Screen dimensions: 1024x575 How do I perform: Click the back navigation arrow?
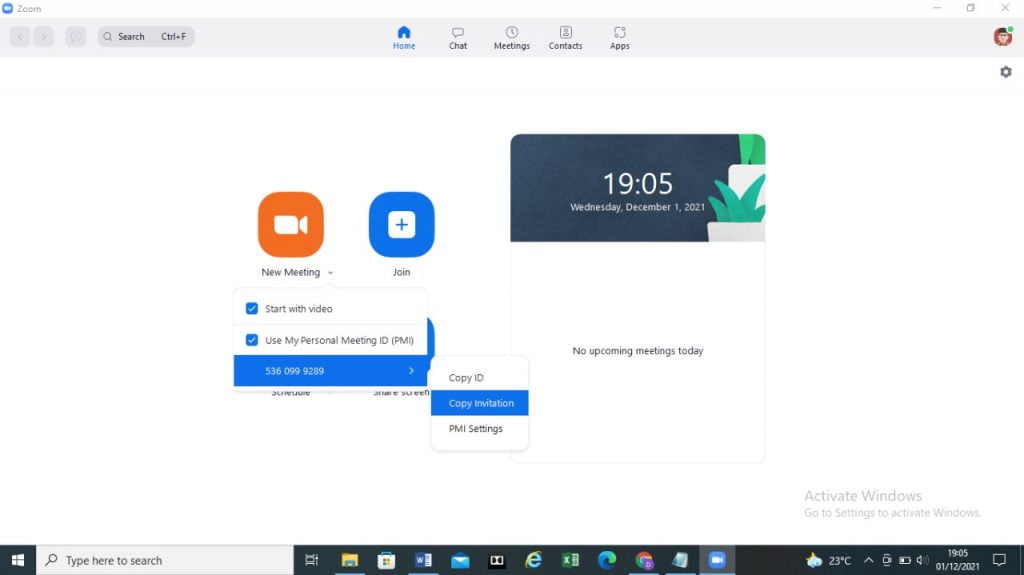[20, 37]
